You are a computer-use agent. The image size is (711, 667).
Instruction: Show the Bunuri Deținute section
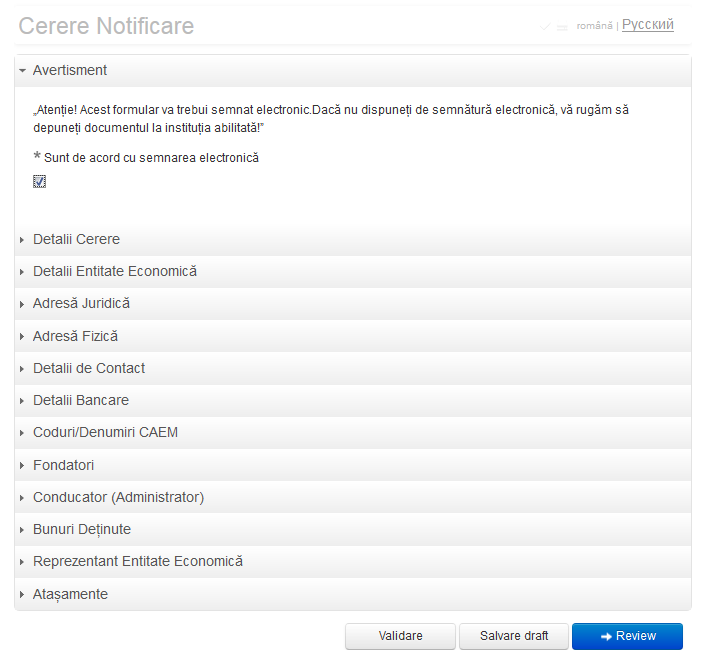pos(81,529)
